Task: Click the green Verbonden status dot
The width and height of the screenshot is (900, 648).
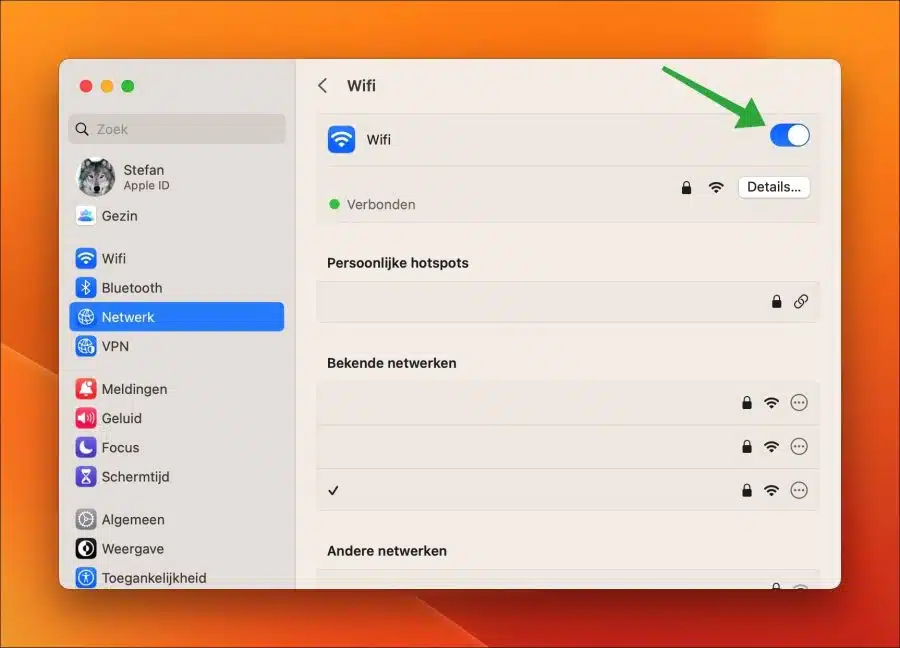Action: click(x=334, y=204)
